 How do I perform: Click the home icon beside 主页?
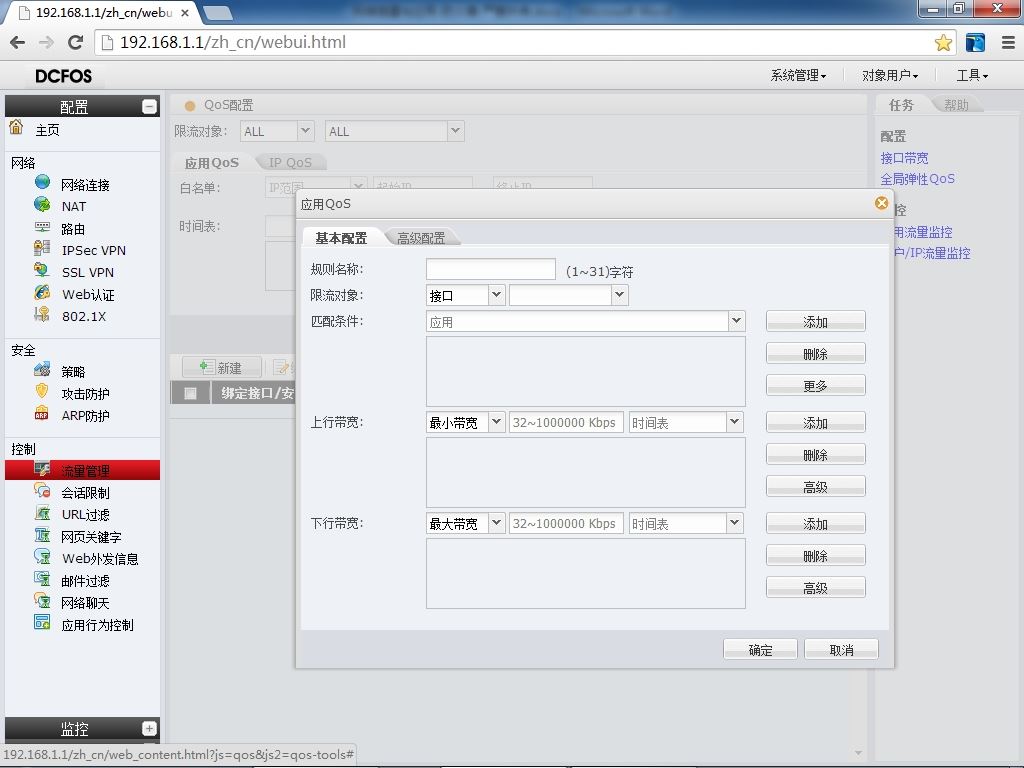pyautogui.click(x=16, y=127)
